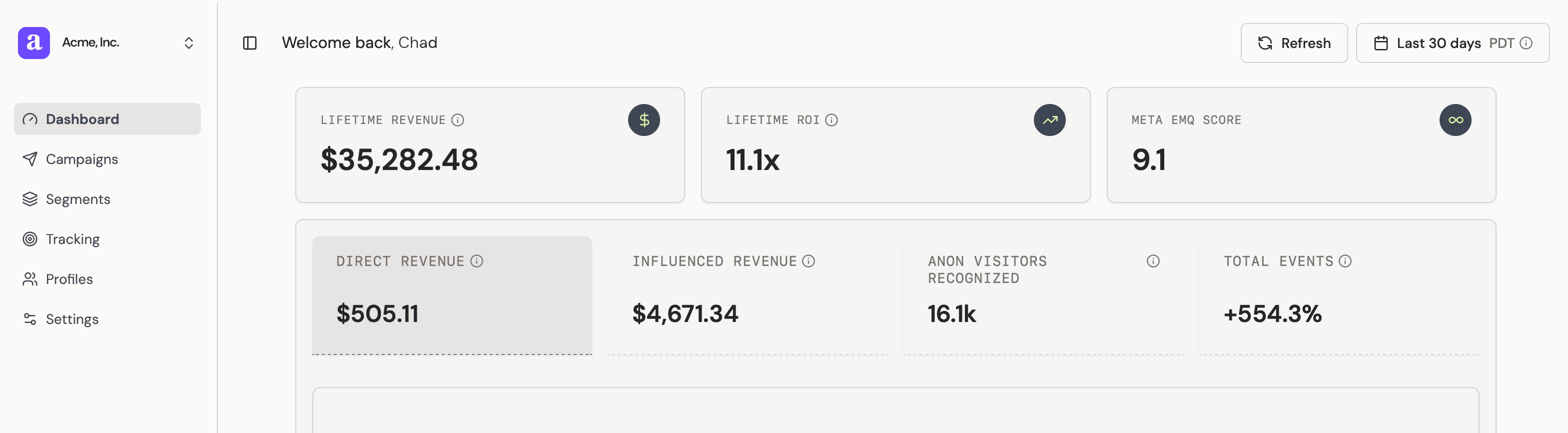Expand the Acme, Inc. workspace switcher
The image size is (1568, 433).
(189, 43)
